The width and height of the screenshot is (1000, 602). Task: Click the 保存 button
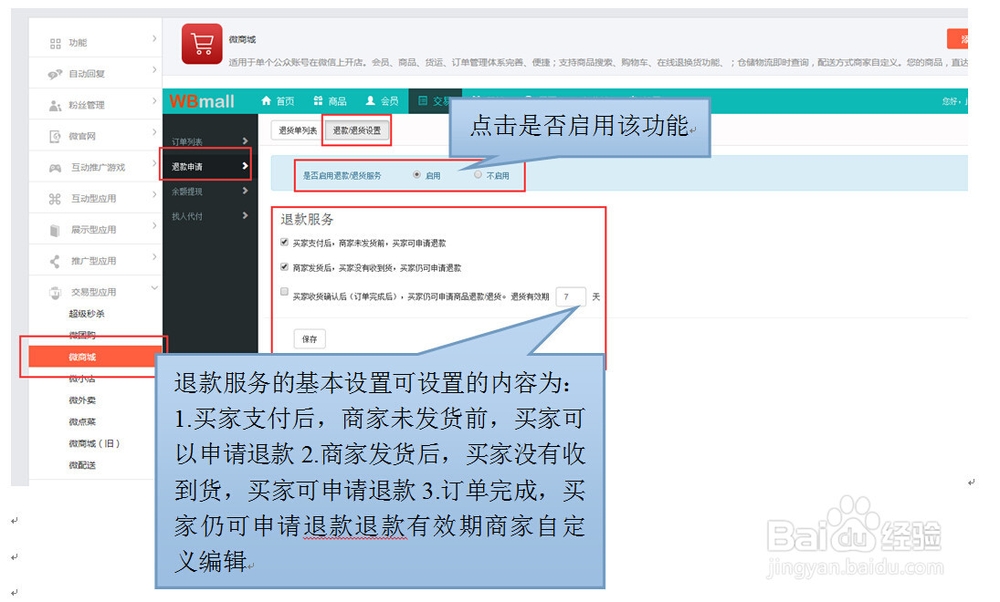[310, 339]
